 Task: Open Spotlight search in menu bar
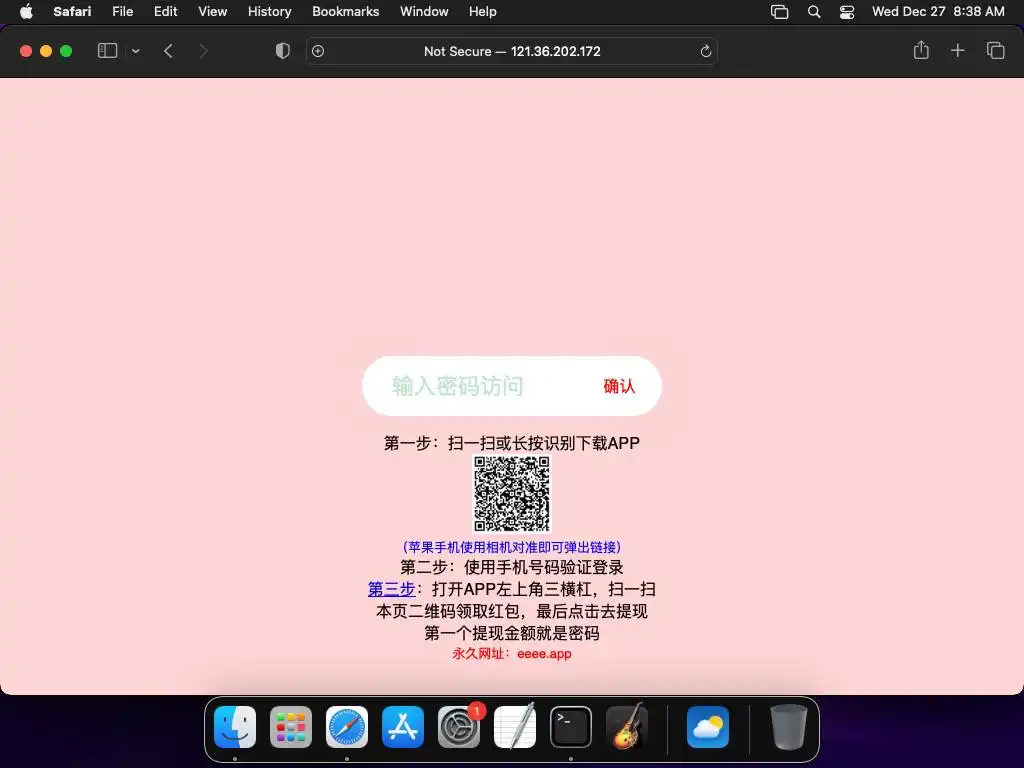point(814,11)
